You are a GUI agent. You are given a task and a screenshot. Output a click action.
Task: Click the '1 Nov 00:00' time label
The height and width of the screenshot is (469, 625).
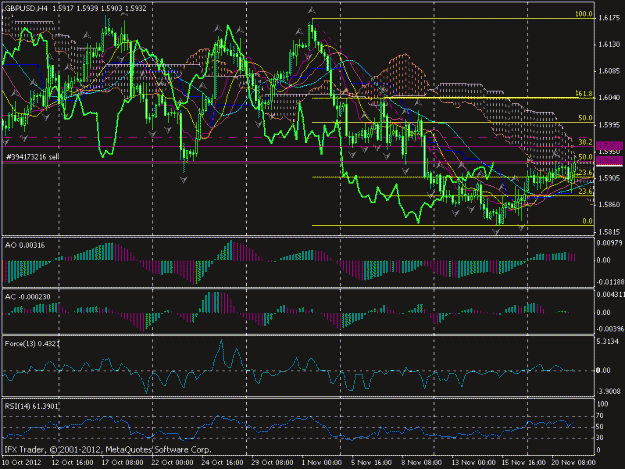pyautogui.click(x=322, y=463)
